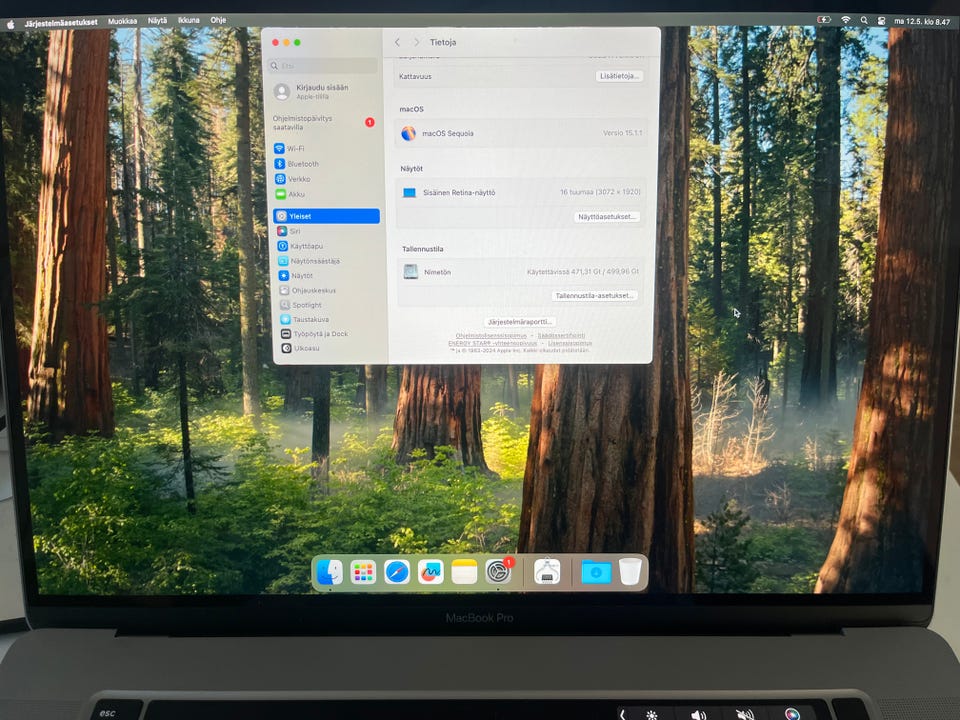Close the System Settings window
Viewport: 960px width, 720px height.
(276, 42)
